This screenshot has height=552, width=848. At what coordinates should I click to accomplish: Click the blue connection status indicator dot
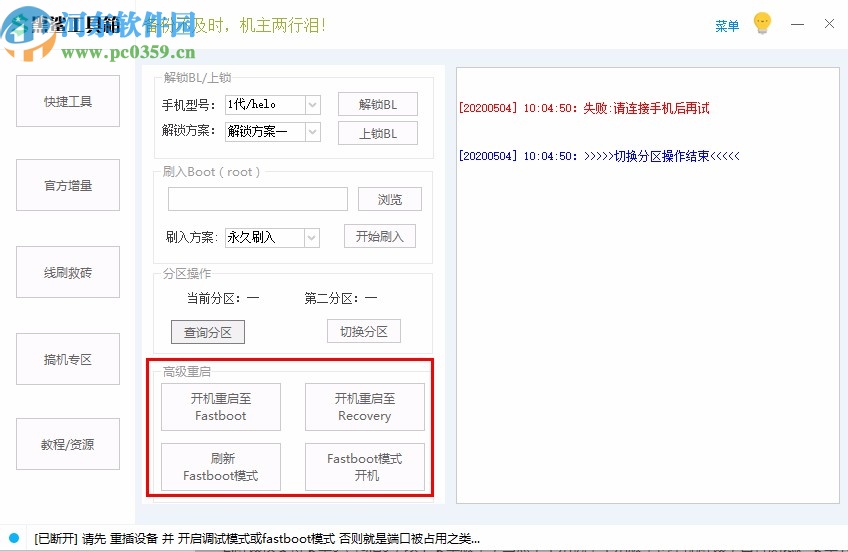[14, 538]
